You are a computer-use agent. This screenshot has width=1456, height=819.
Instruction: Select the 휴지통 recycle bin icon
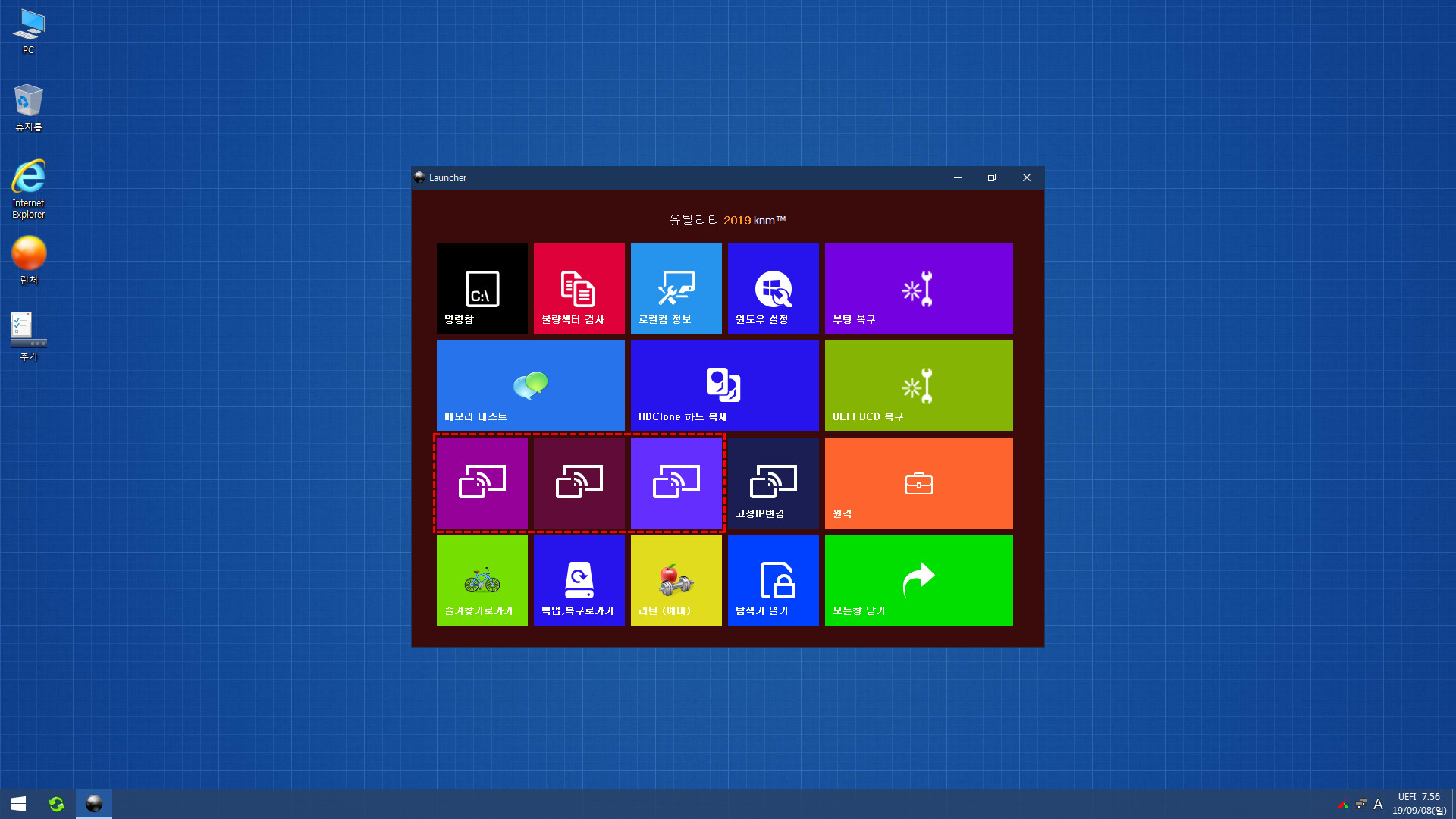tap(28, 108)
